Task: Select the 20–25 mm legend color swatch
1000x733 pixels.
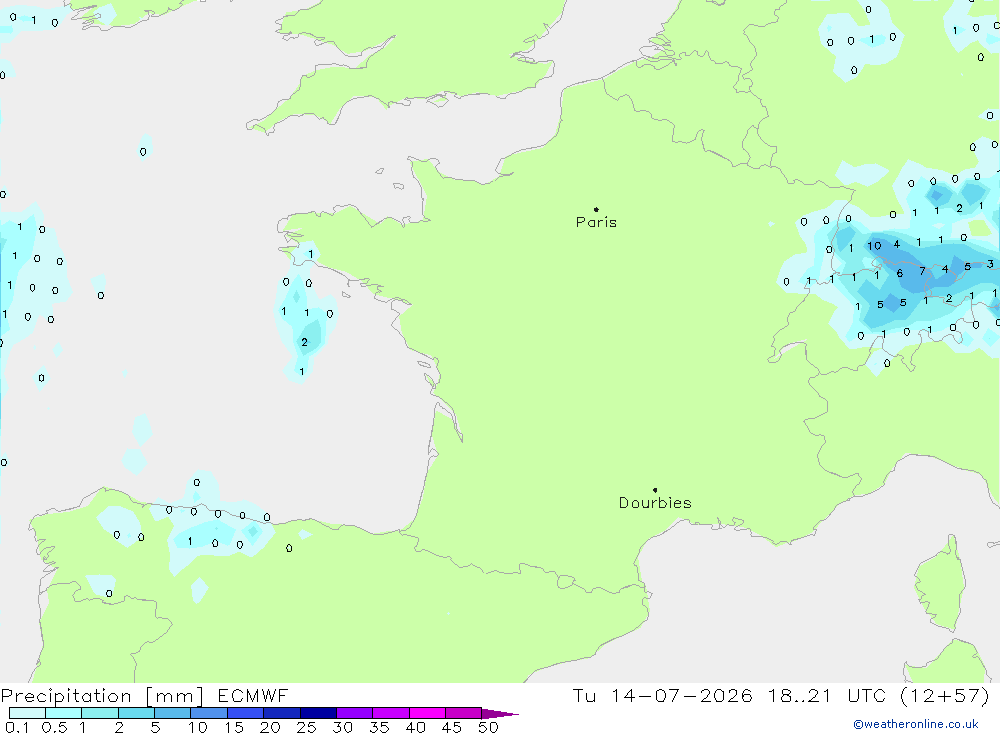Action: click(282, 713)
